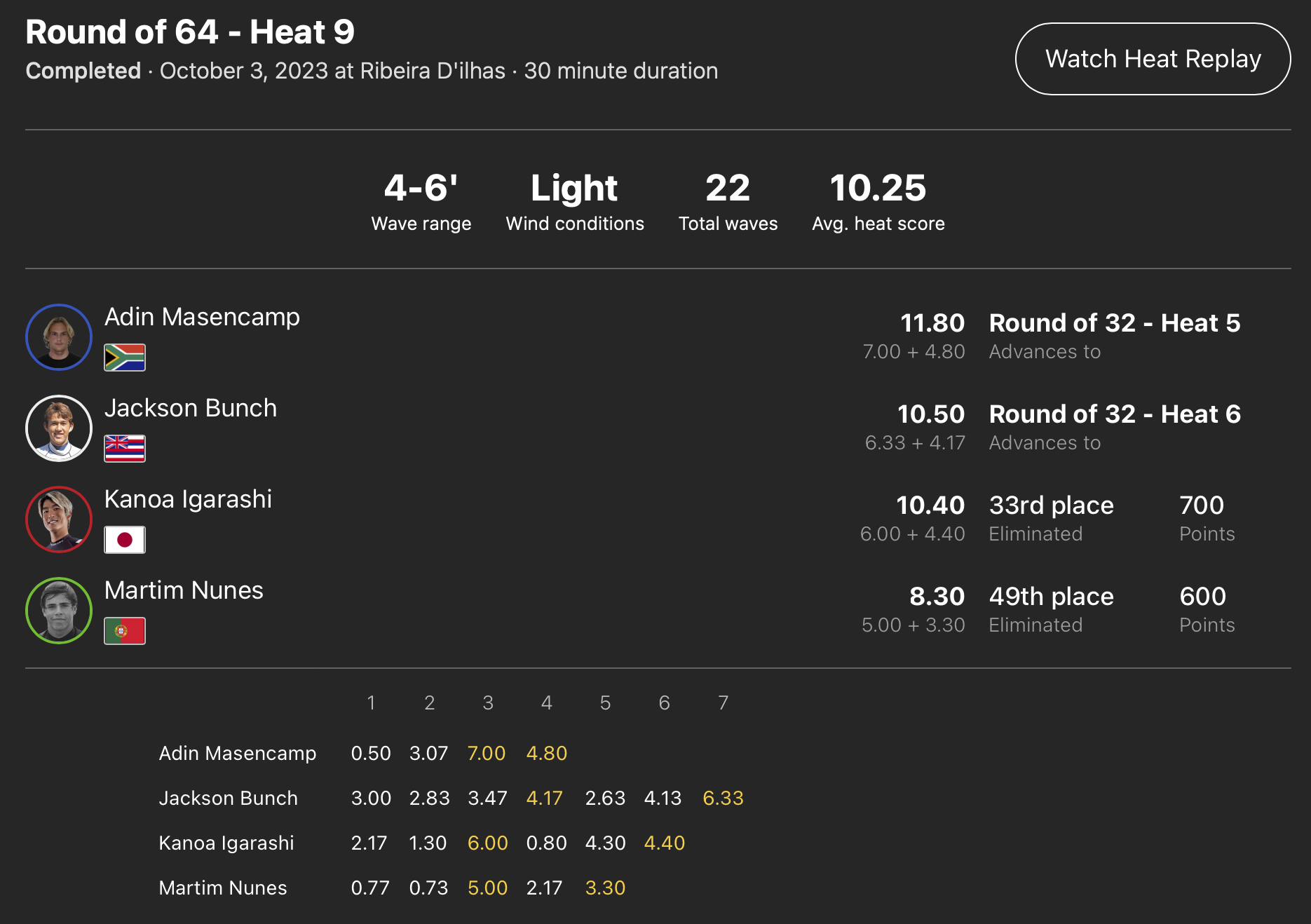This screenshot has width=1311, height=924.
Task: Select Martim Nunes row label in score table
Action: click(223, 888)
